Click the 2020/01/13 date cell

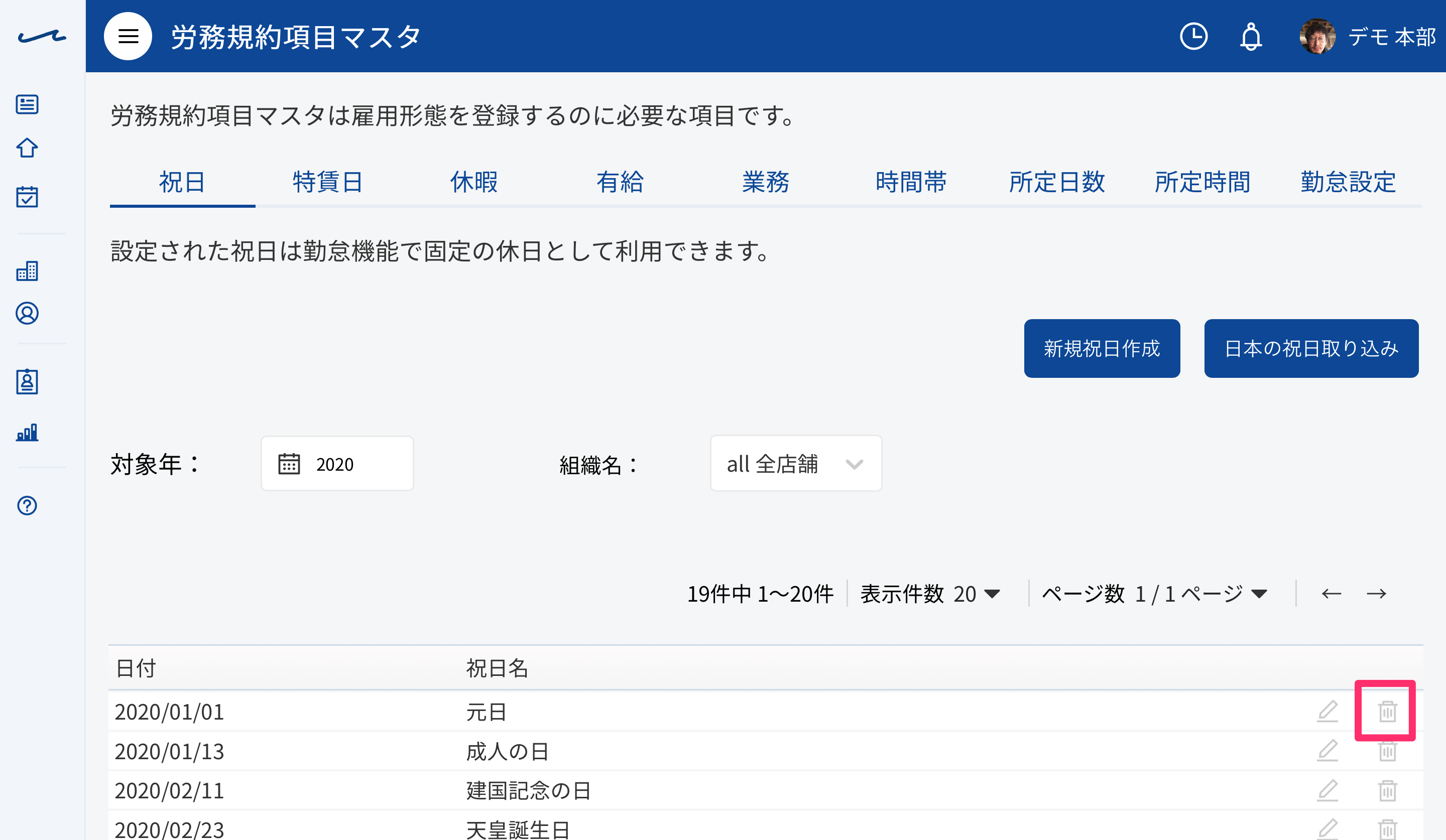click(x=169, y=751)
